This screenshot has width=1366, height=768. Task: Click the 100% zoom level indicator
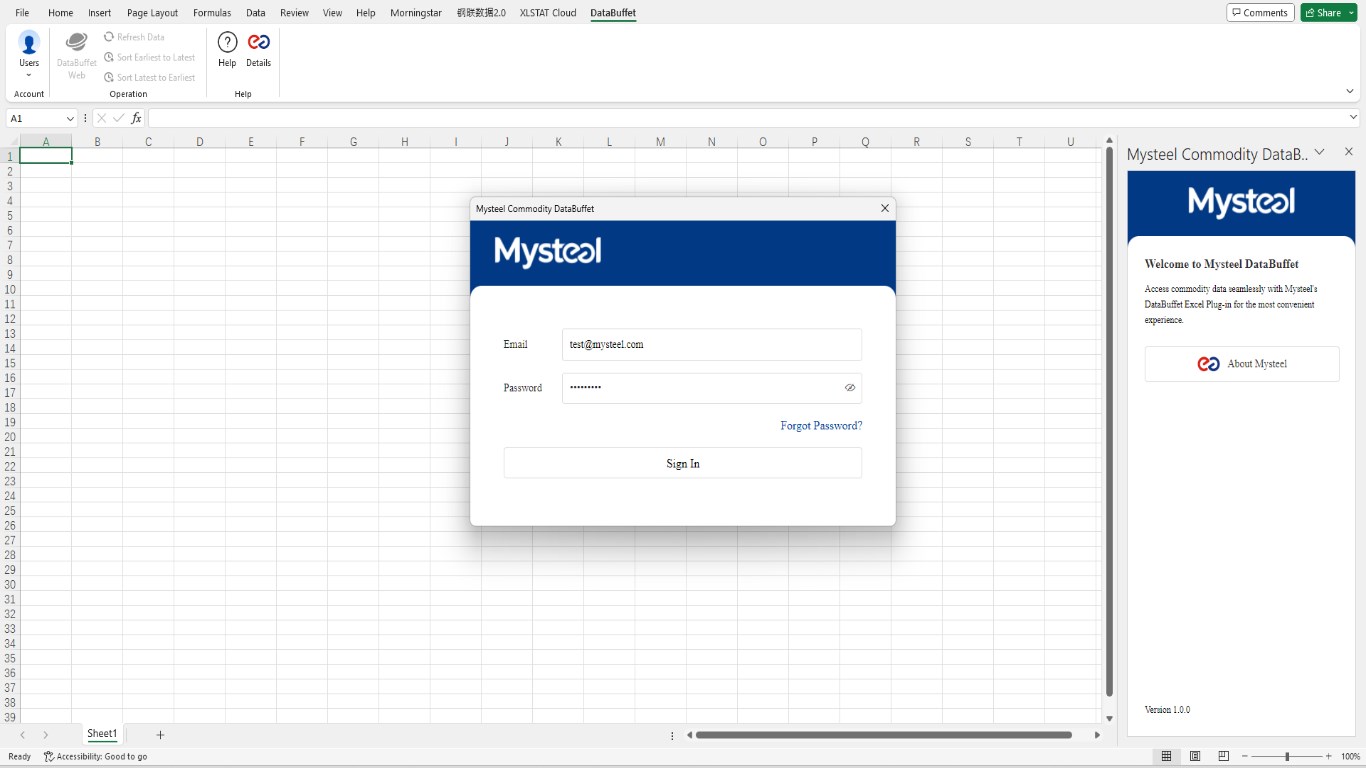(x=1350, y=757)
